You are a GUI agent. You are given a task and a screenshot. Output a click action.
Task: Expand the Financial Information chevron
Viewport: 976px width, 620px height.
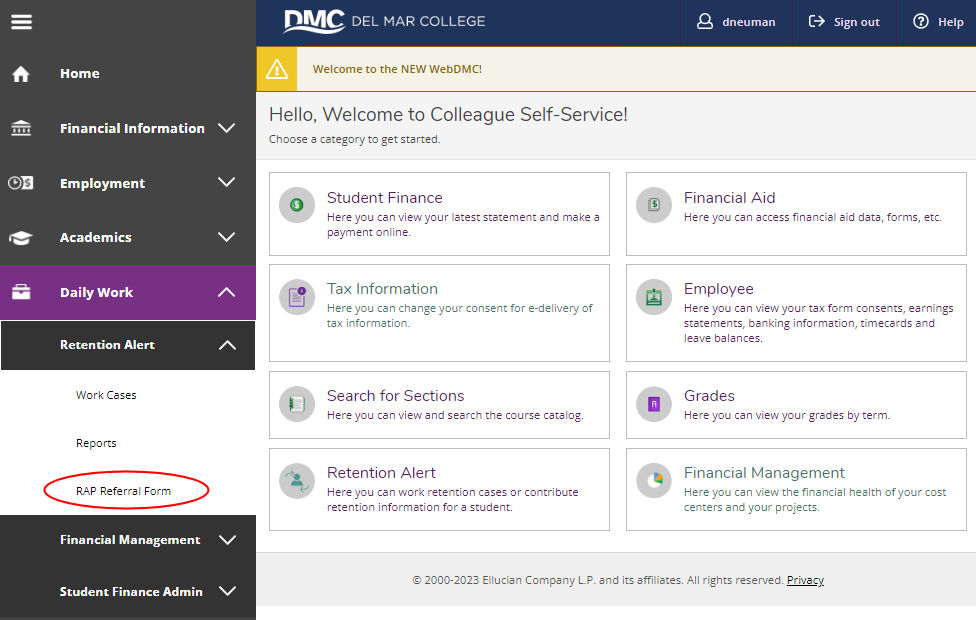tap(227, 128)
